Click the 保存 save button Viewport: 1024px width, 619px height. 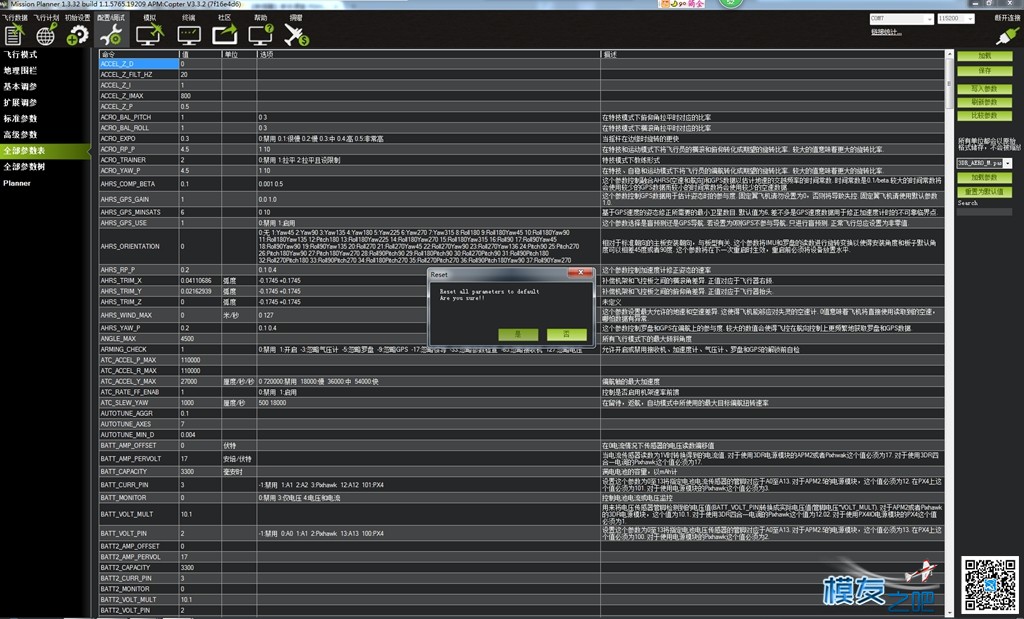coord(985,71)
